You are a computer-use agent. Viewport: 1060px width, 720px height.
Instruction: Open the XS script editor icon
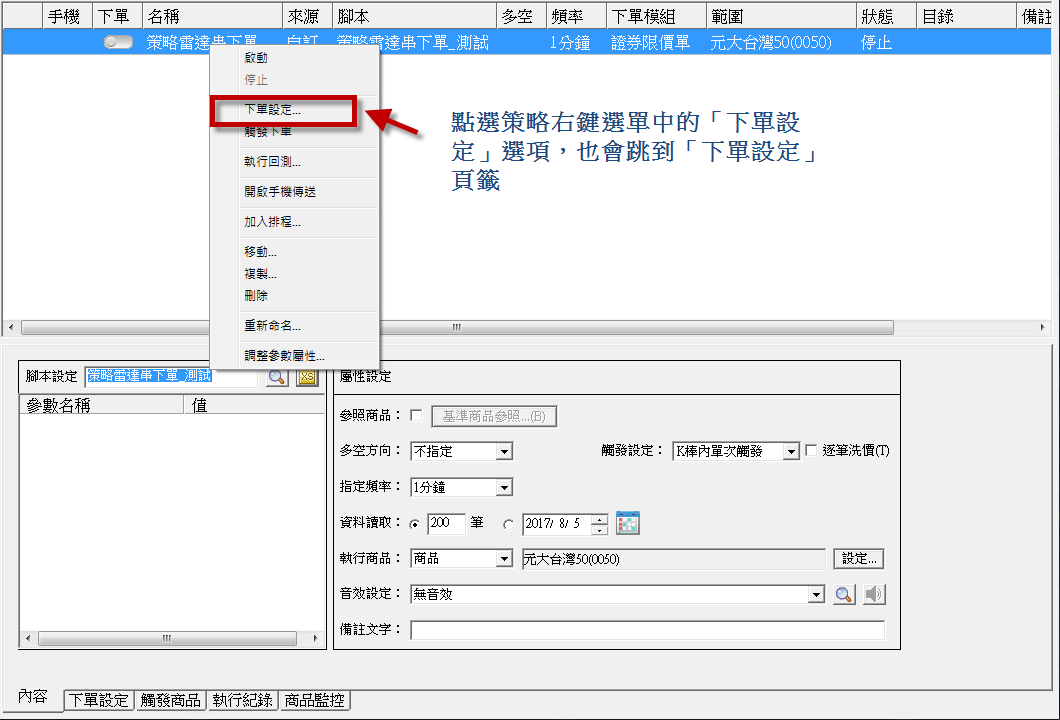pyautogui.click(x=307, y=376)
